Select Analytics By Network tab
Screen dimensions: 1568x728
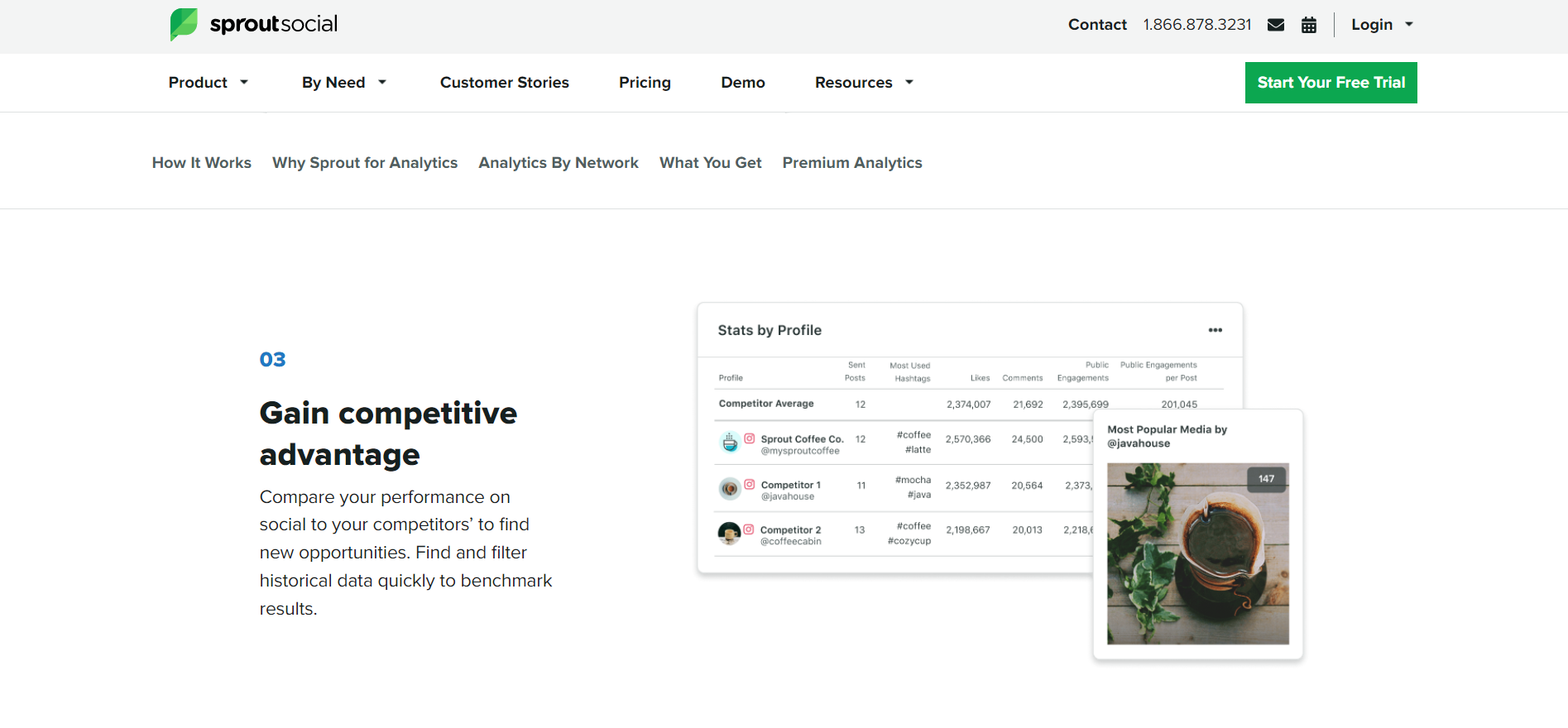pyautogui.click(x=559, y=163)
